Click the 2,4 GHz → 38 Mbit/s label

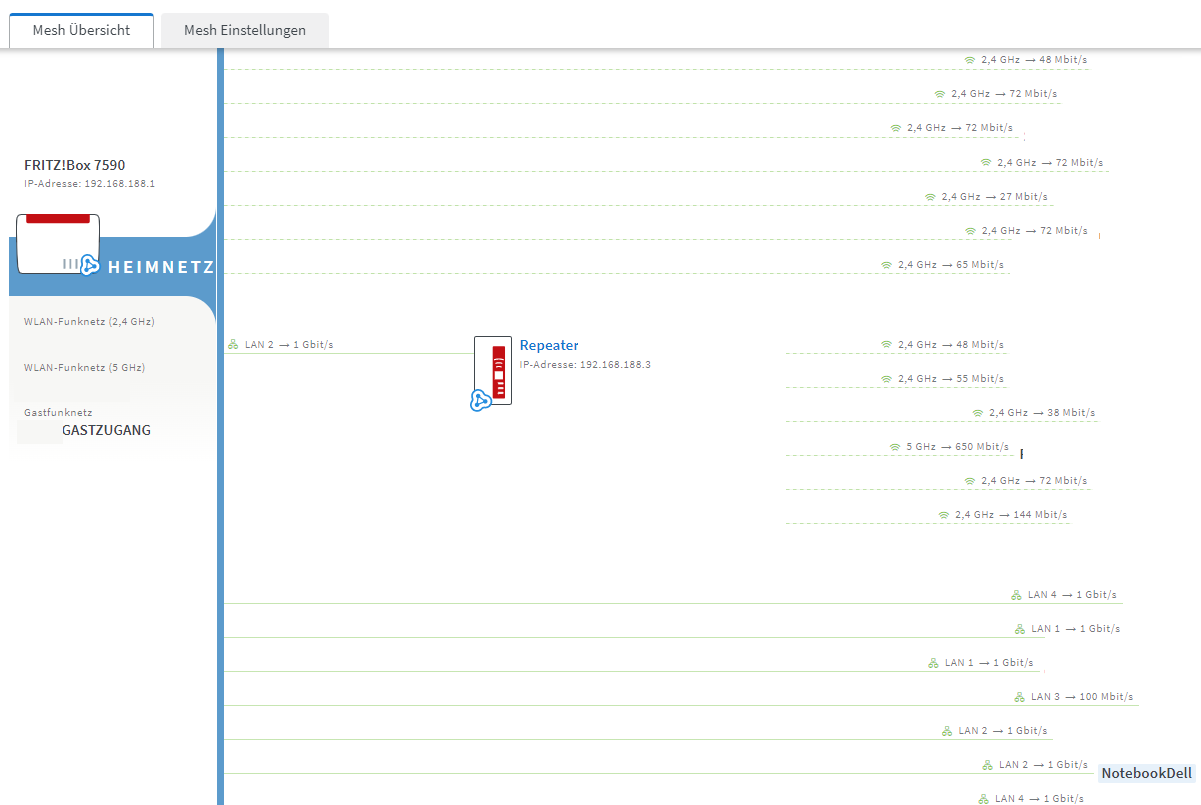[x=1043, y=413]
